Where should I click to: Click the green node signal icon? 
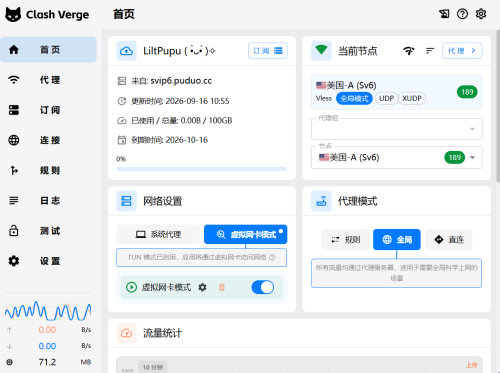[321, 51]
